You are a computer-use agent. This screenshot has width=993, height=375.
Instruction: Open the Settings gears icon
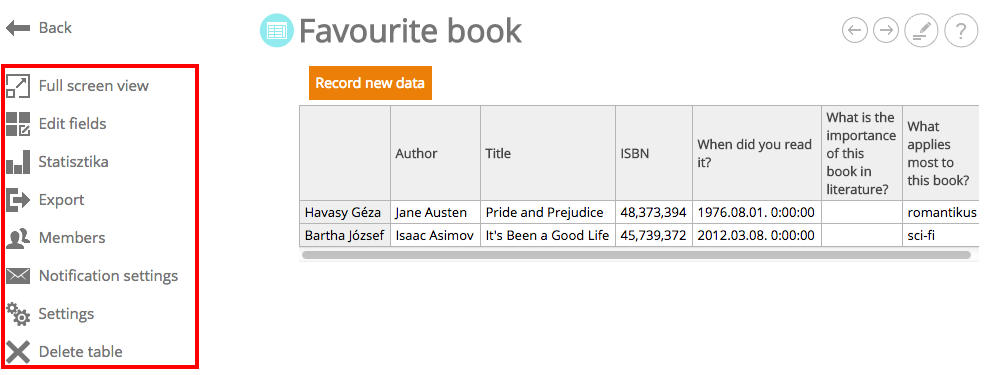pos(18,314)
